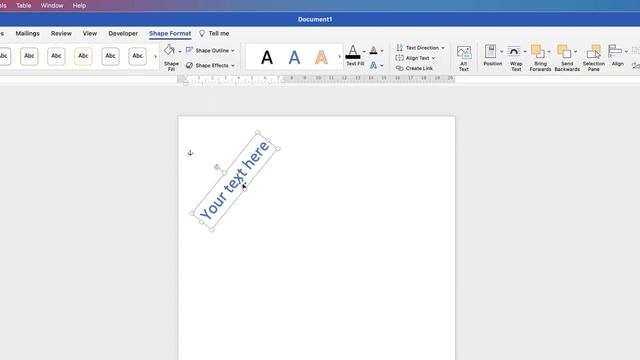Click the Wrap Text icon
This screenshot has height=360, width=640.
514,51
